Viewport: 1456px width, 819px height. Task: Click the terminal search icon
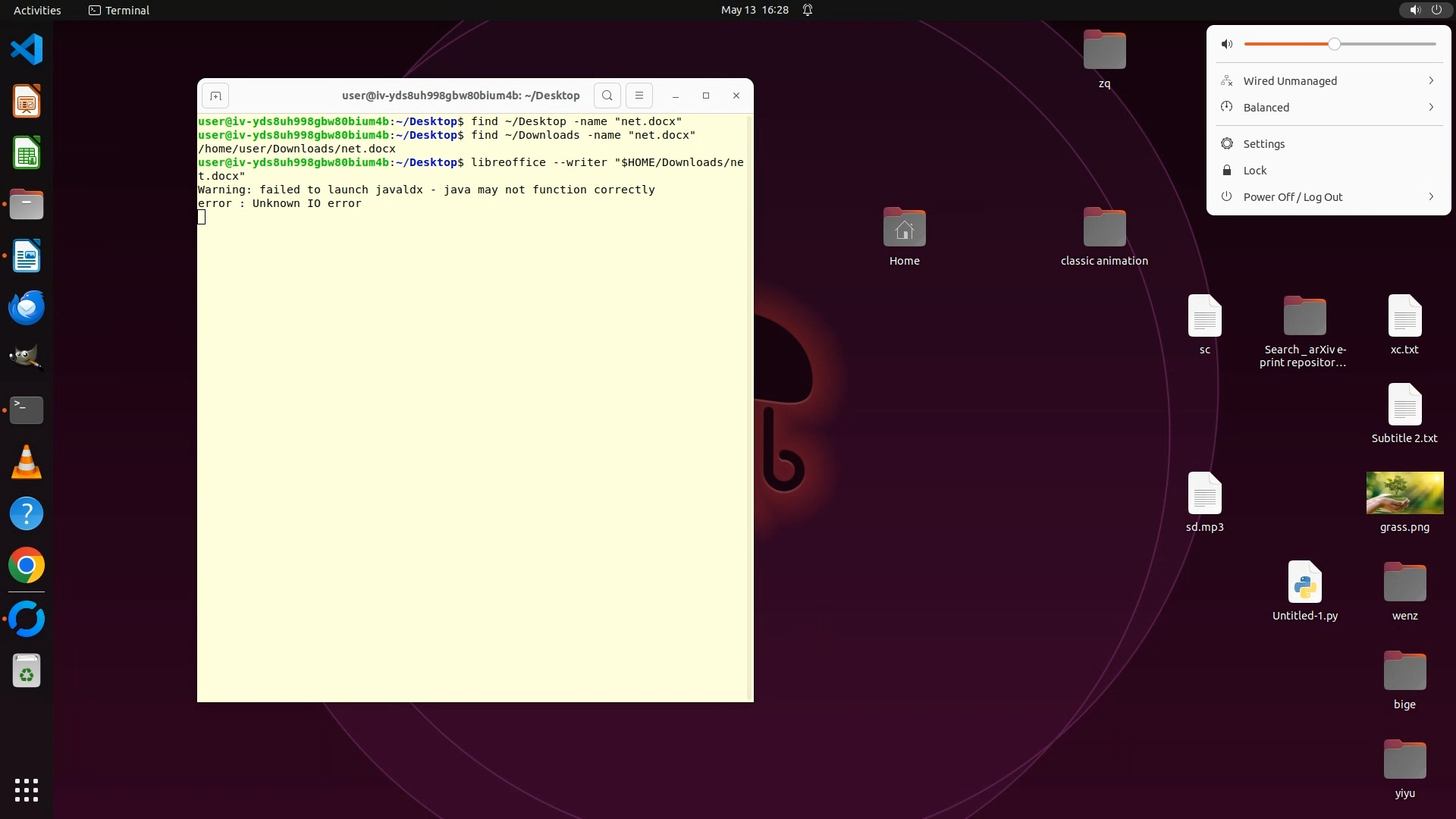(x=607, y=96)
